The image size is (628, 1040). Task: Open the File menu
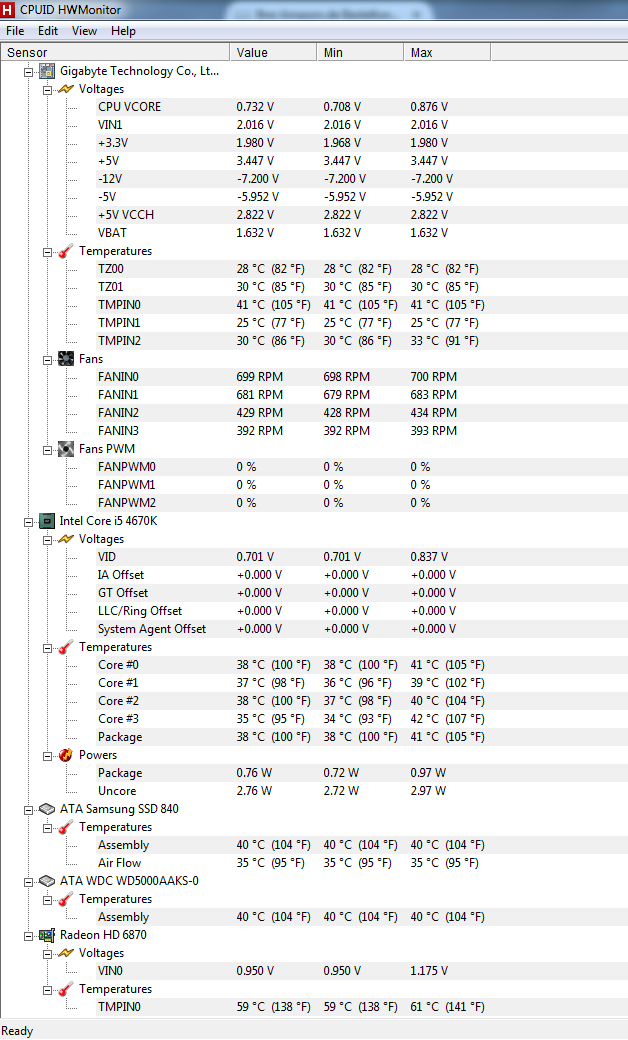point(15,31)
